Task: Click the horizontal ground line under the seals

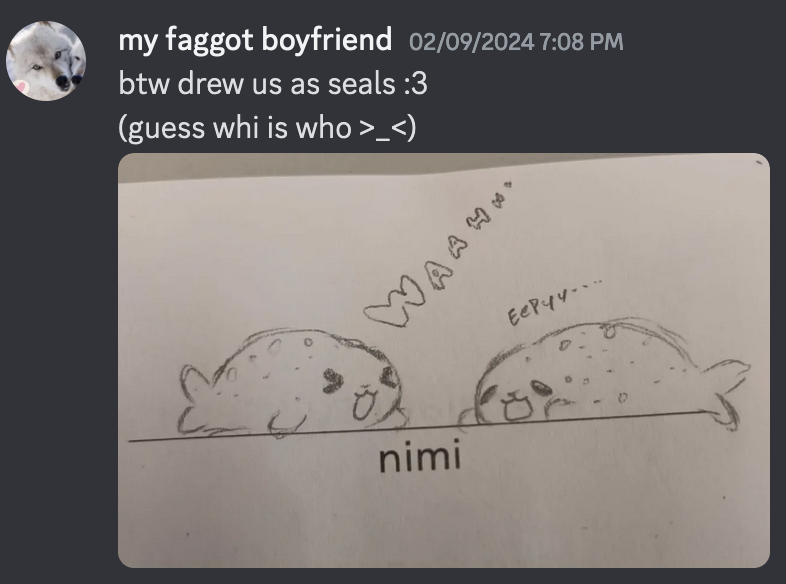Action: click(415, 426)
